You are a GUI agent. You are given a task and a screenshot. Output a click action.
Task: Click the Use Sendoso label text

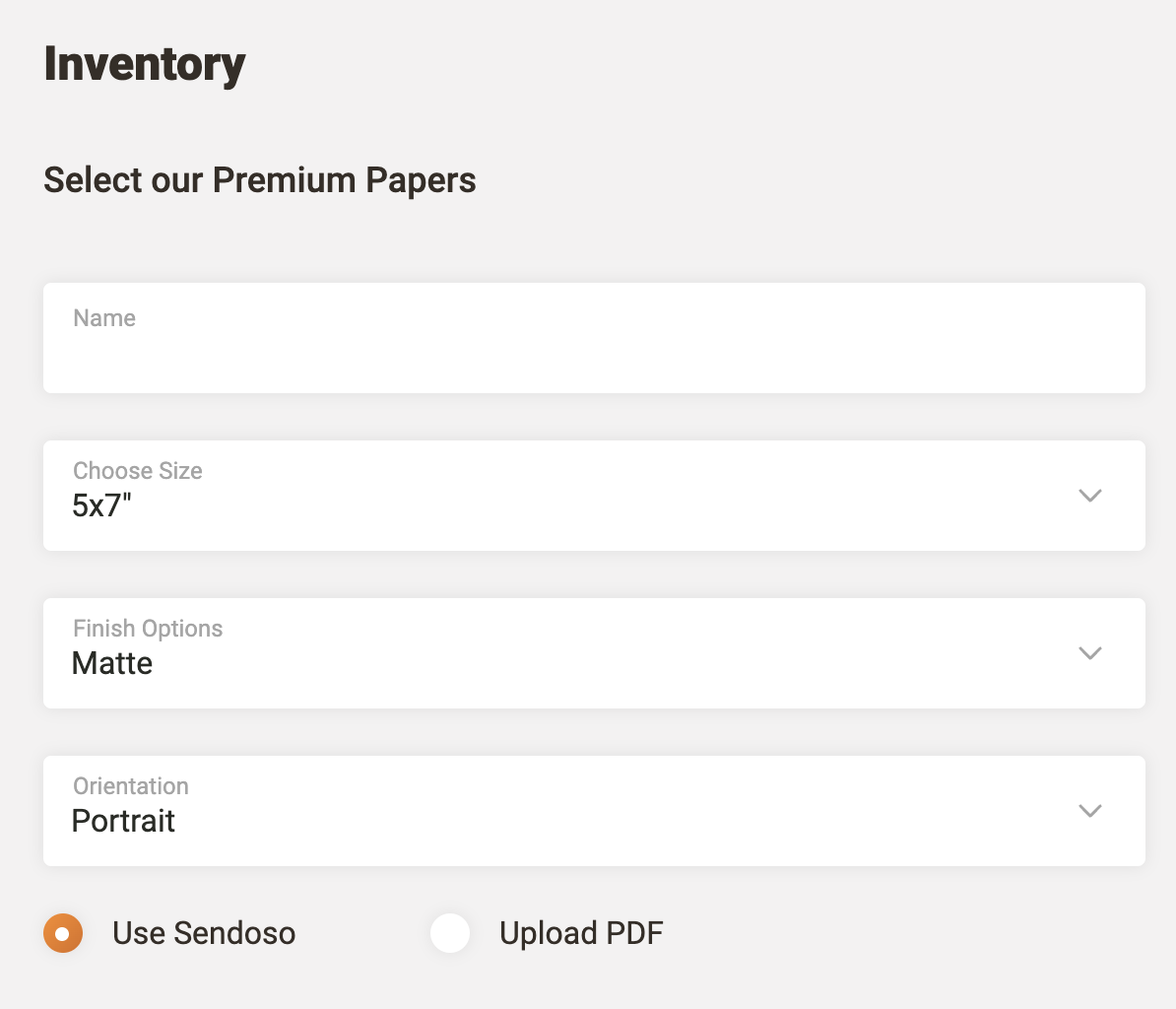[x=204, y=933]
